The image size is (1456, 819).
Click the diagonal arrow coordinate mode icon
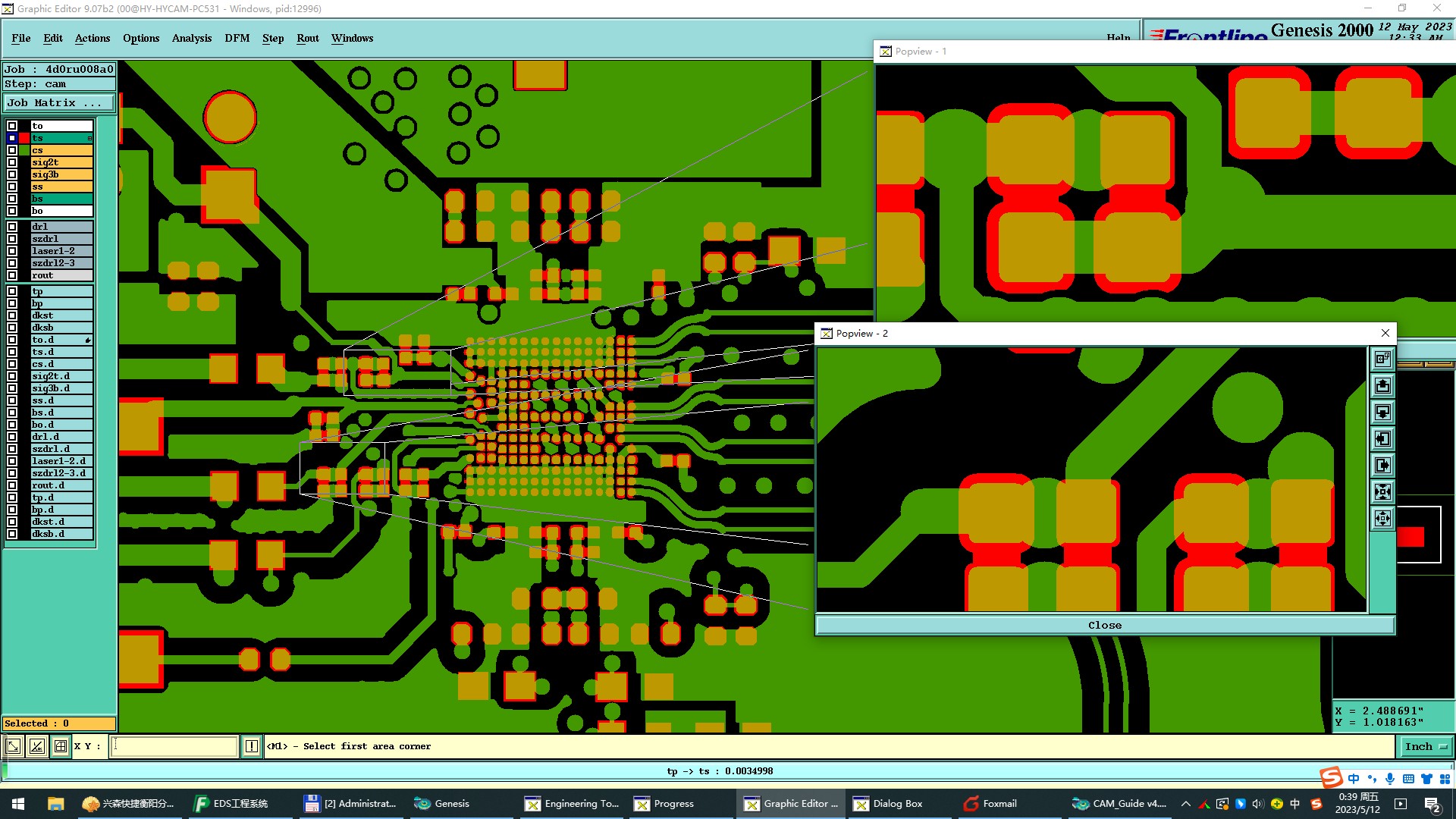(x=14, y=746)
